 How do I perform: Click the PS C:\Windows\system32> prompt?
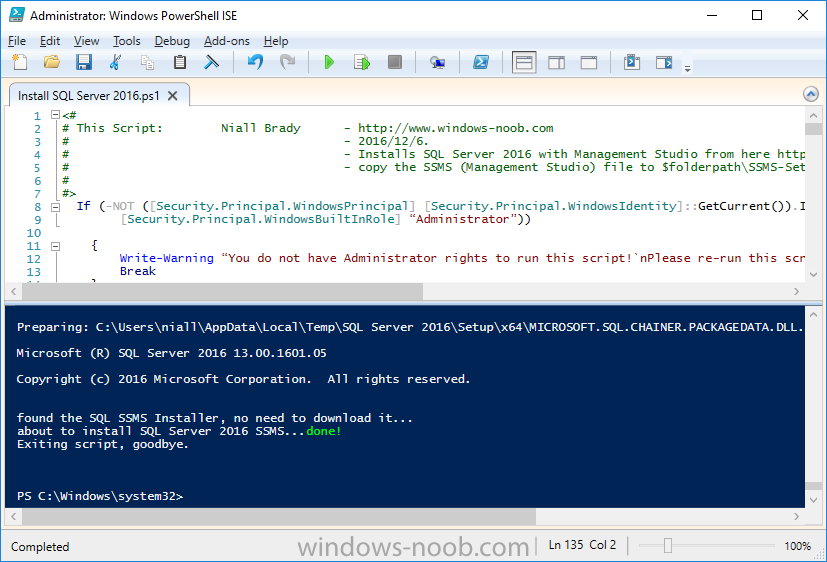(100, 496)
